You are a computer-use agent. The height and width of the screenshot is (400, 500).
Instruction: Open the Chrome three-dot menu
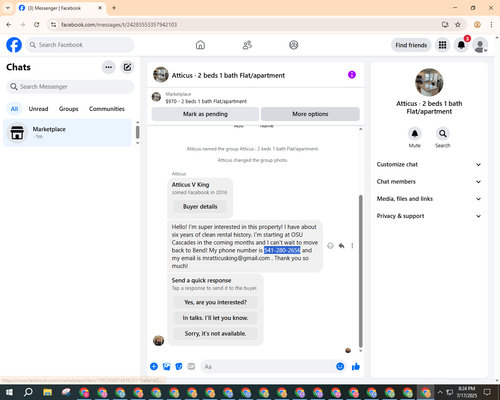491,25
